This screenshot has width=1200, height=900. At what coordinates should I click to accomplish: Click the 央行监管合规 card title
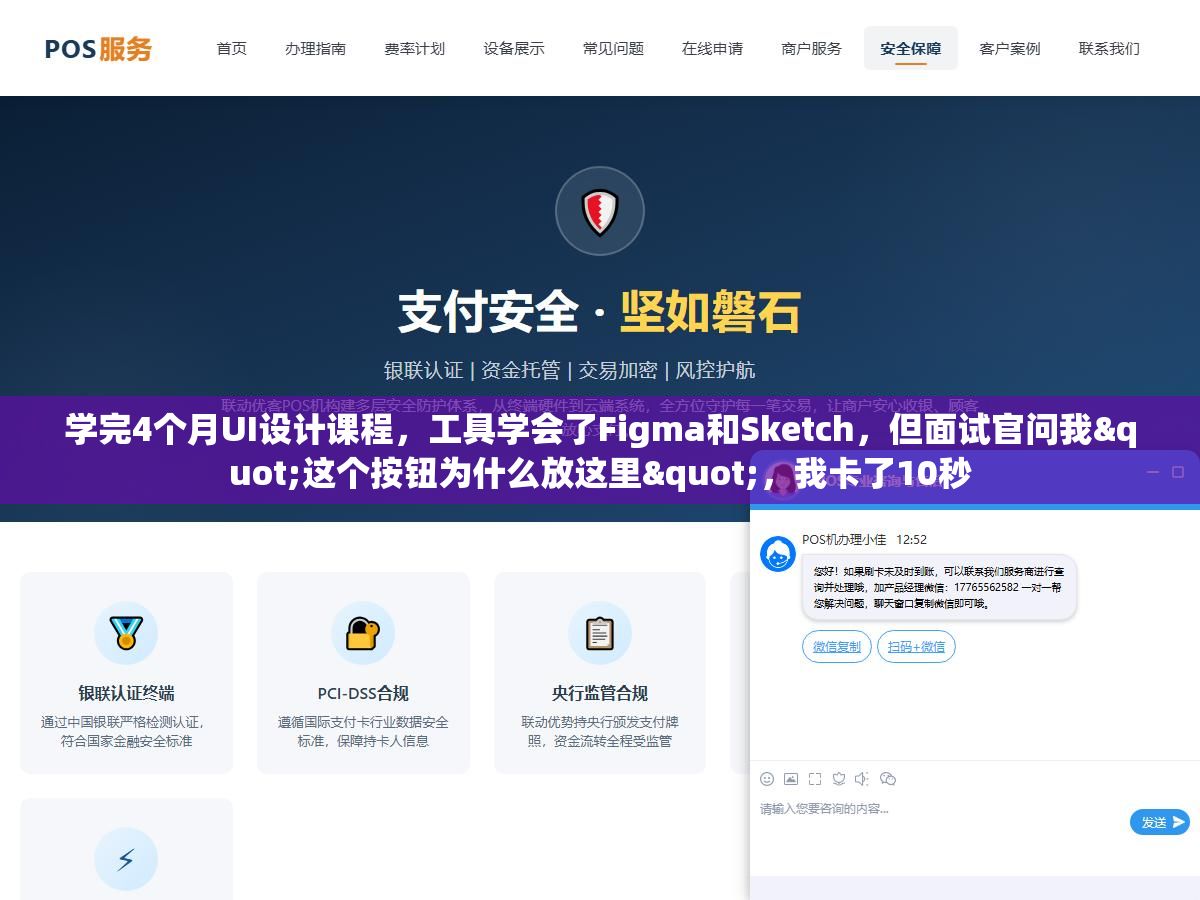tap(600, 693)
